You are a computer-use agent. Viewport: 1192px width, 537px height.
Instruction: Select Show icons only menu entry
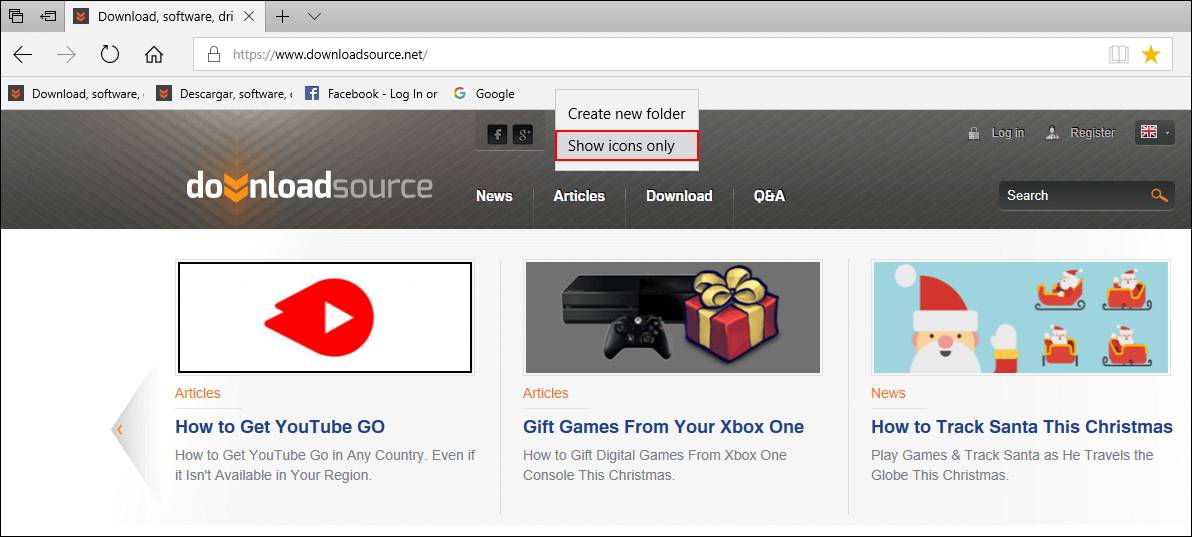click(x=626, y=146)
